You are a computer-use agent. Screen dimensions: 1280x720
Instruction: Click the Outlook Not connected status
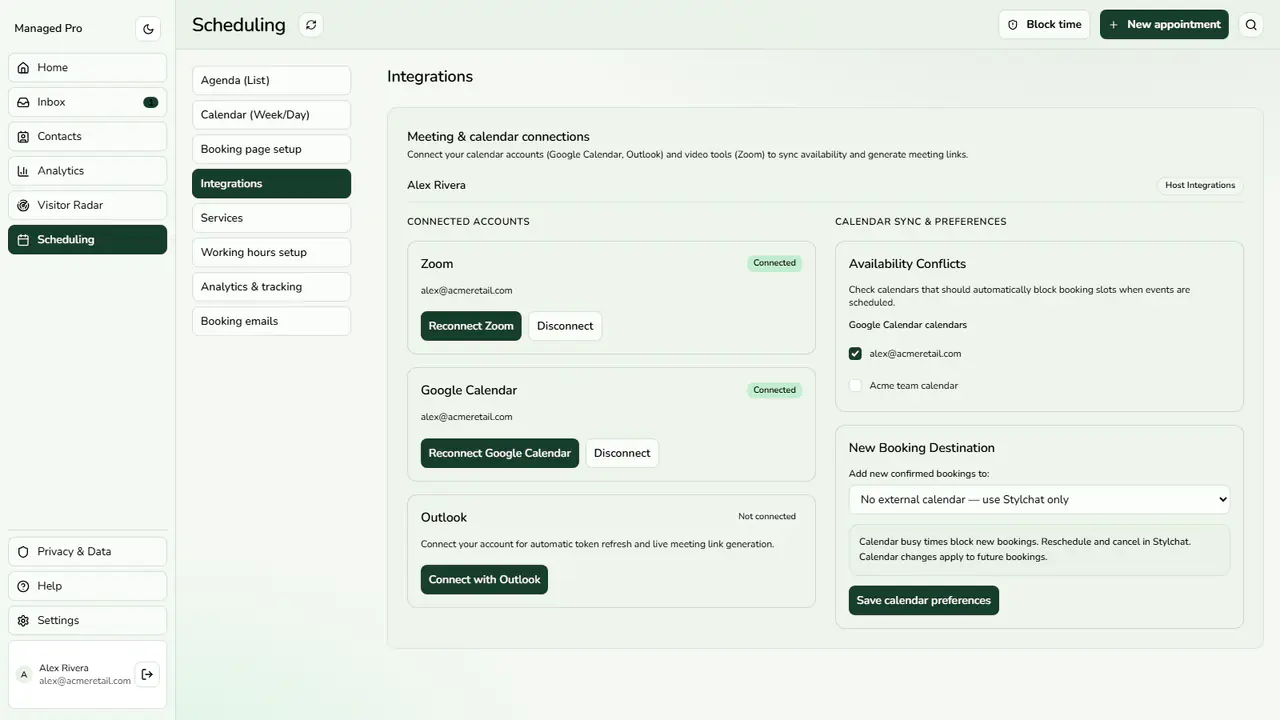[x=767, y=517]
